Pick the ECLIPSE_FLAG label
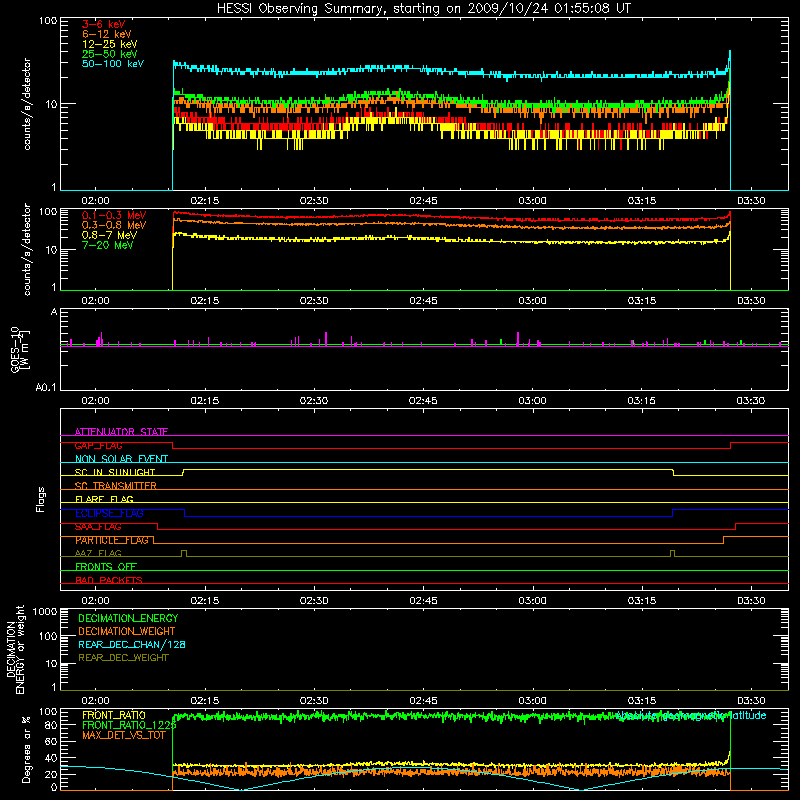This screenshot has height=800, width=800. pos(109,513)
